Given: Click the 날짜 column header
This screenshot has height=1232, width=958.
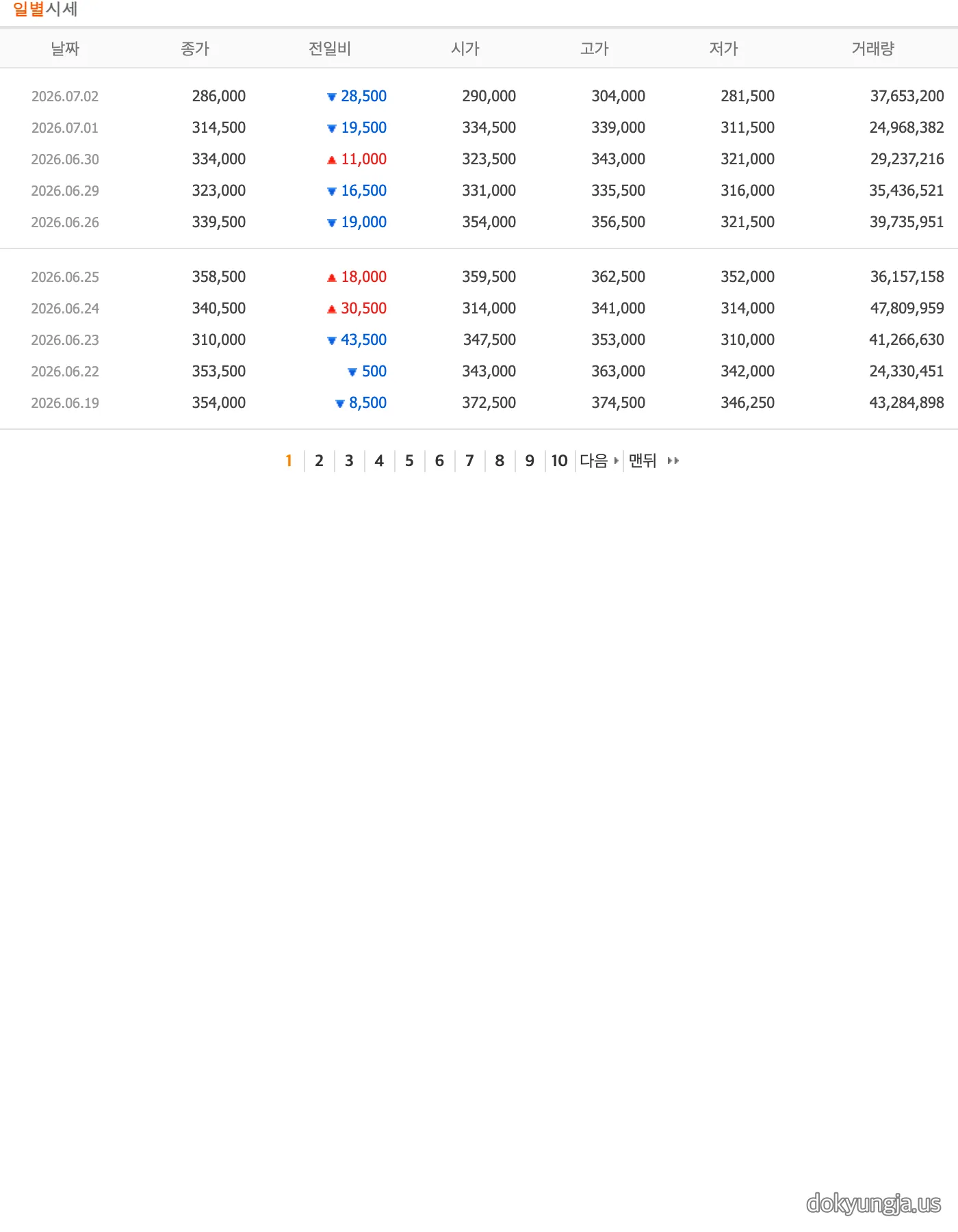Looking at the screenshot, I should 65,49.
